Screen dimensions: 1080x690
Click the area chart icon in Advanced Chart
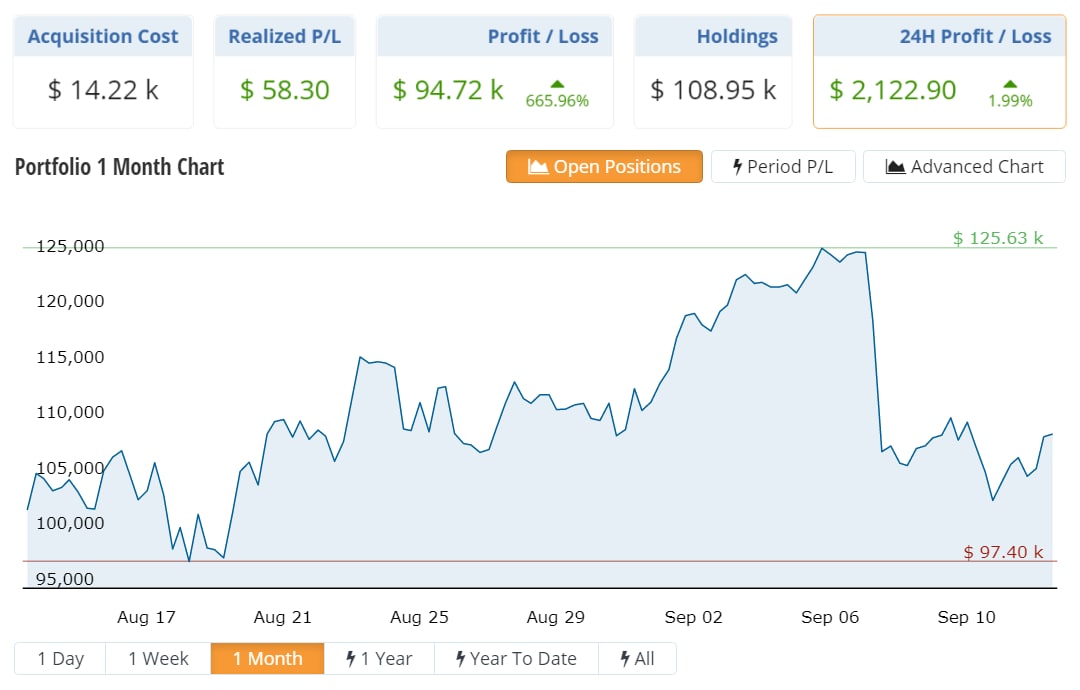point(895,167)
